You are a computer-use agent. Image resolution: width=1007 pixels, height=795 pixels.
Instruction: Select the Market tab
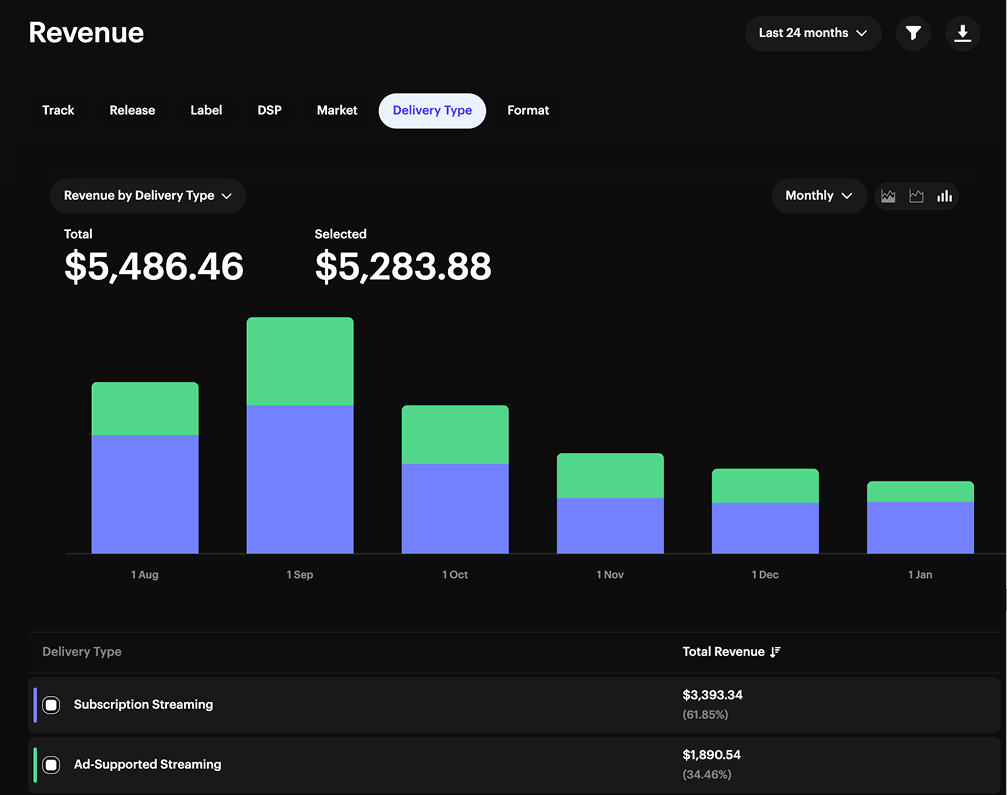pos(337,111)
